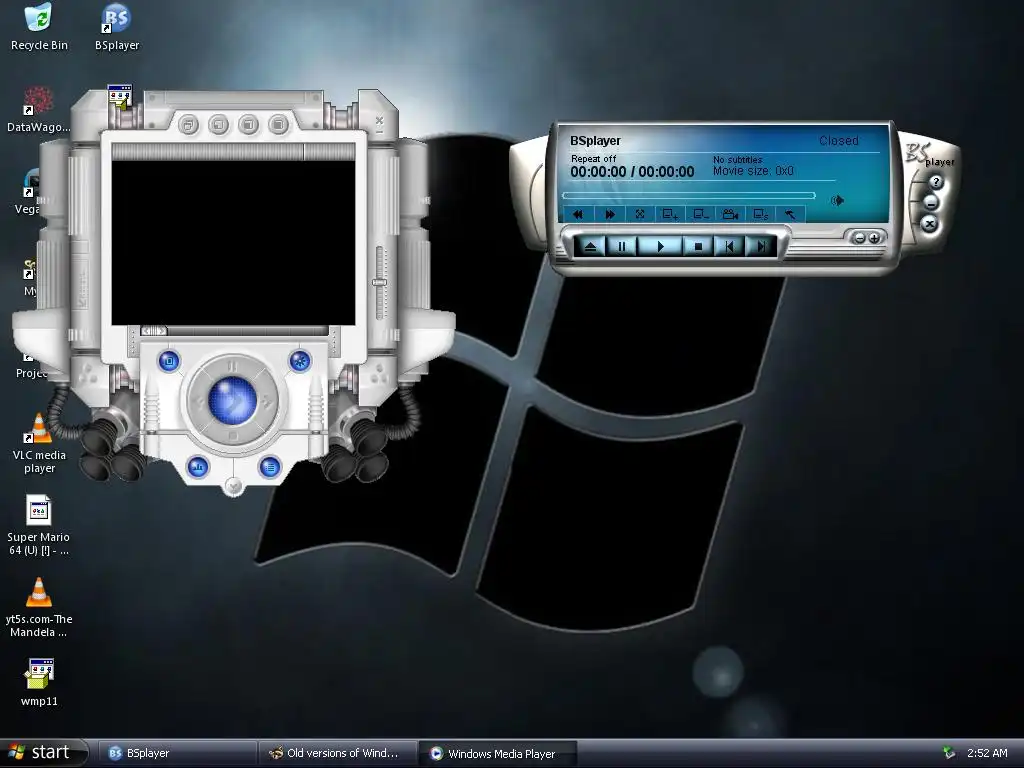1024x768 pixels.
Task: Click the BSplayer rewind button
Action: click(x=577, y=214)
